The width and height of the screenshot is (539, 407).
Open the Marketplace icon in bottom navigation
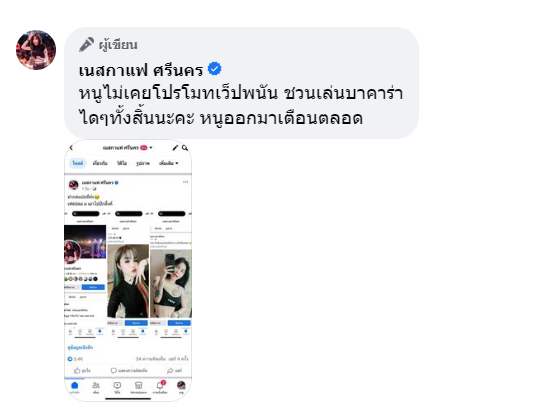(x=138, y=387)
